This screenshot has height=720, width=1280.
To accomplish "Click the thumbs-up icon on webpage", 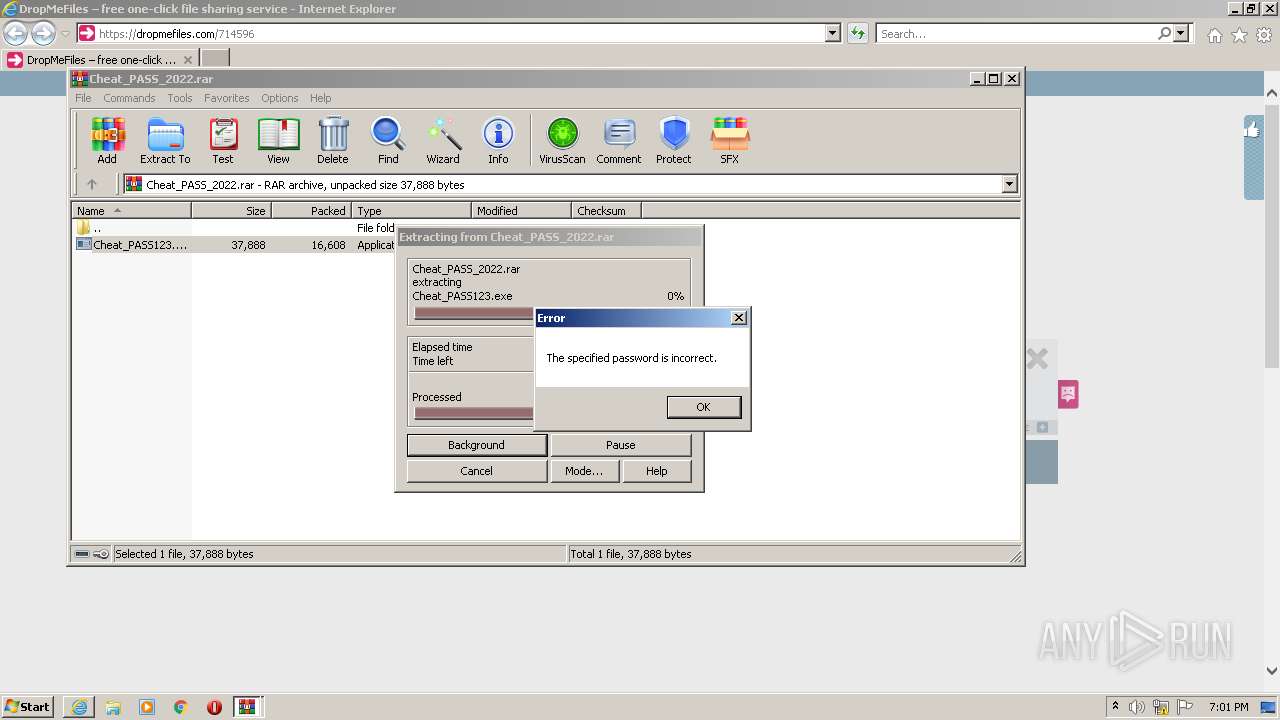I will coord(1252,129).
